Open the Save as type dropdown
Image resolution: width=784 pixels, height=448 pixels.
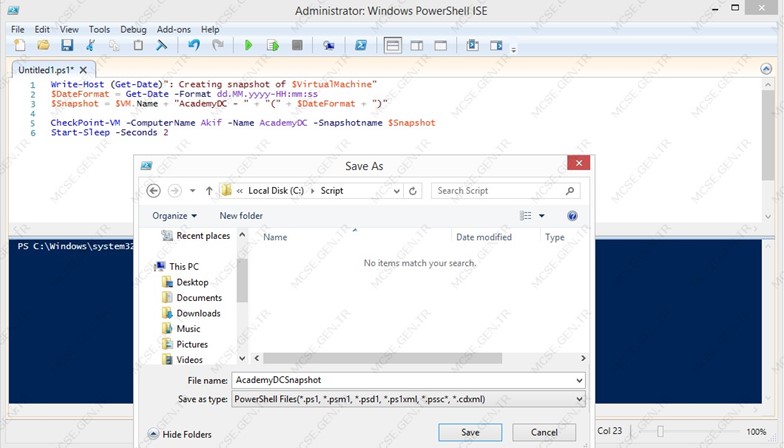[408, 399]
